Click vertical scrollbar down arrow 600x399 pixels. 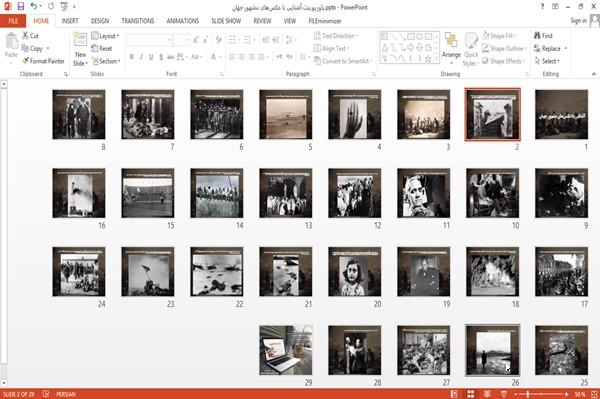[3, 382]
